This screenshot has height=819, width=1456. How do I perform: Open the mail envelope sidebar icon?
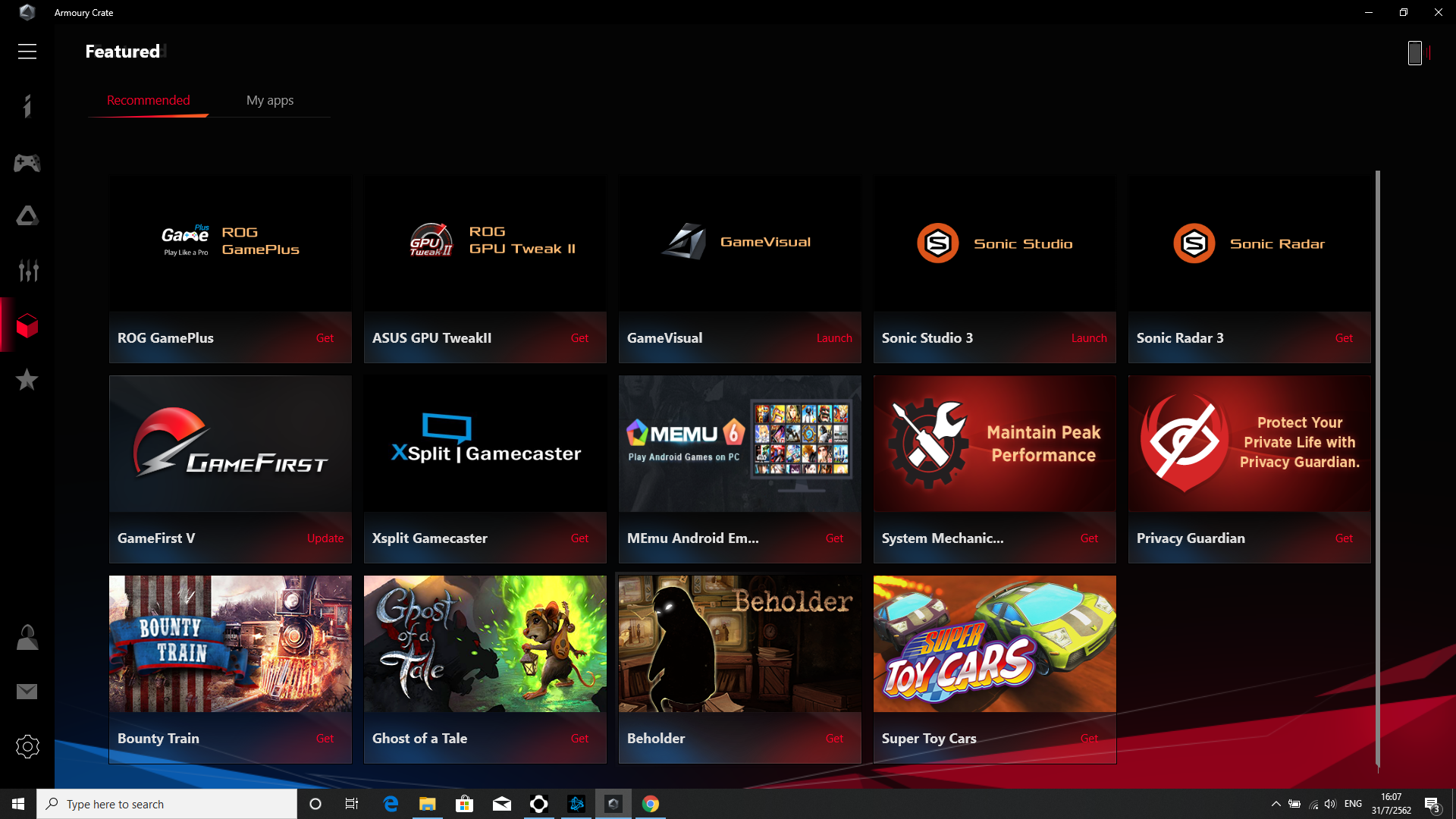(27, 692)
